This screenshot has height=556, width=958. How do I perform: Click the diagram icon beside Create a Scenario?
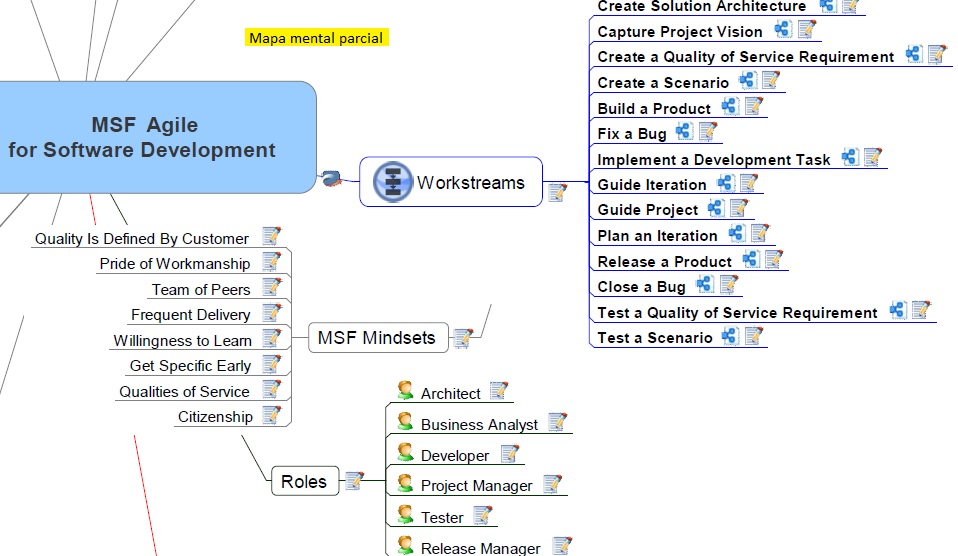click(747, 81)
